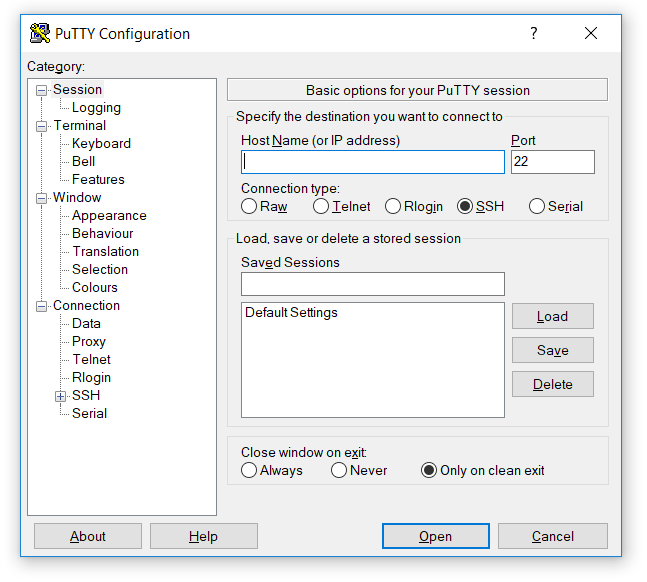Open the SSH category in tree
Screen dimensions: 647x582
point(86,395)
